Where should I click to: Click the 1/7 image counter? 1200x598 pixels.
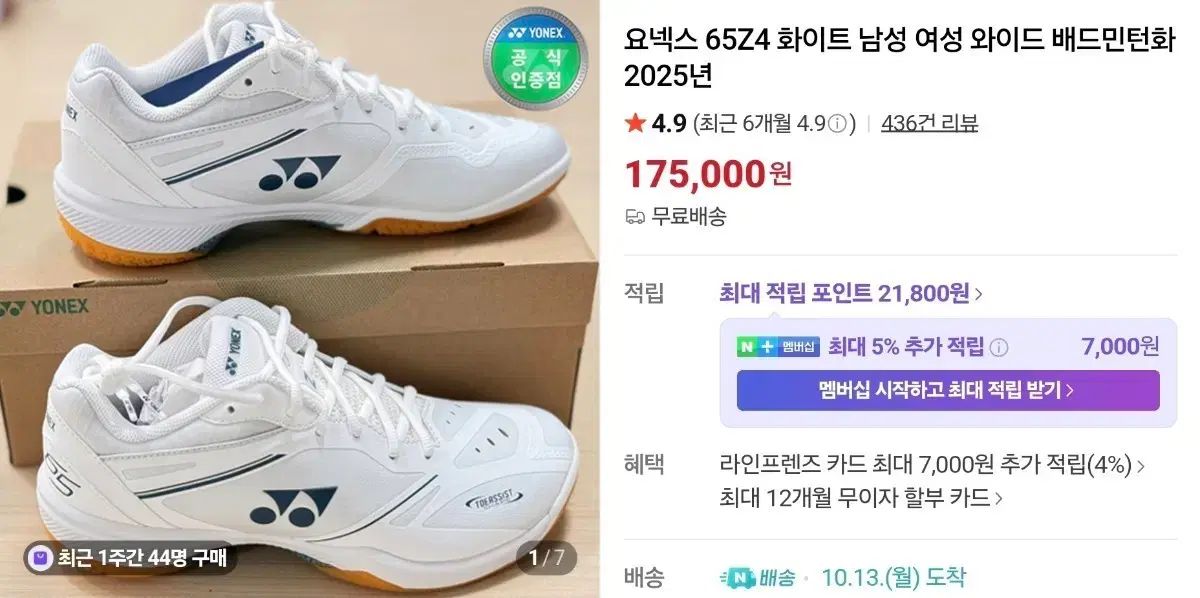click(547, 557)
